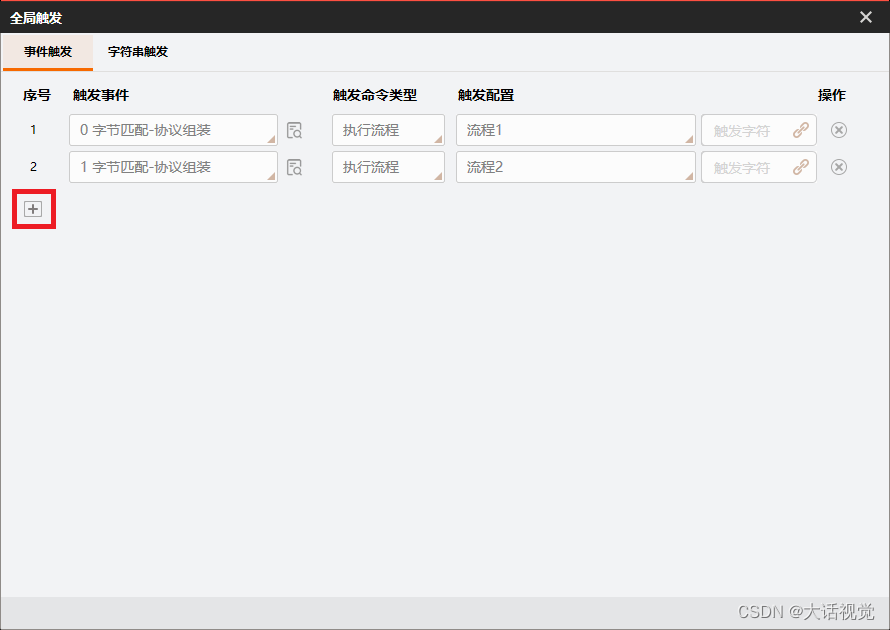The width and height of the screenshot is (890, 630).
Task: Select row number 2 in 序号 column
Action: click(33, 167)
